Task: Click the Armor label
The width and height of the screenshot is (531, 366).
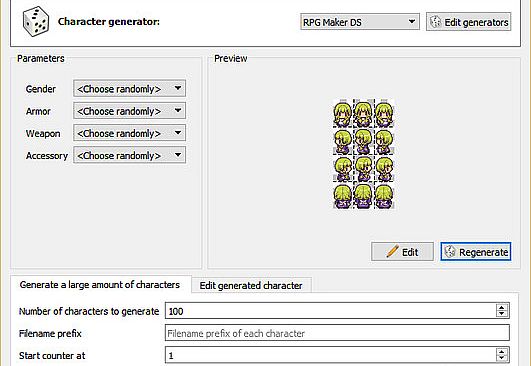Action: [x=38, y=111]
